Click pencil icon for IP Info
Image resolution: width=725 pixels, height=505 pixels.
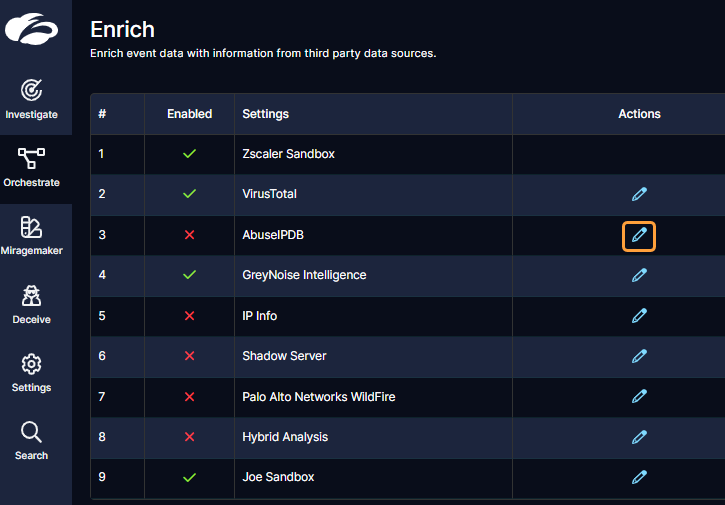tap(639, 316)
